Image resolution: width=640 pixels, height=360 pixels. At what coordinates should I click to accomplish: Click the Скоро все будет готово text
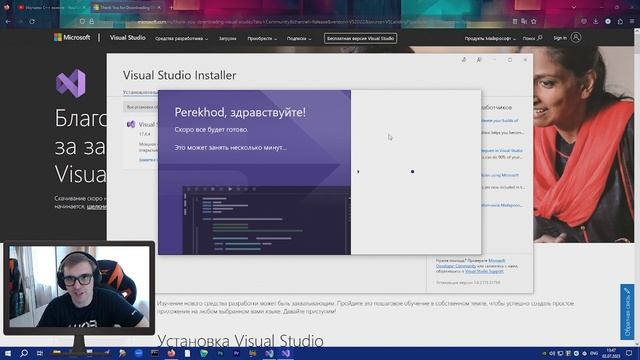(211, 129)
